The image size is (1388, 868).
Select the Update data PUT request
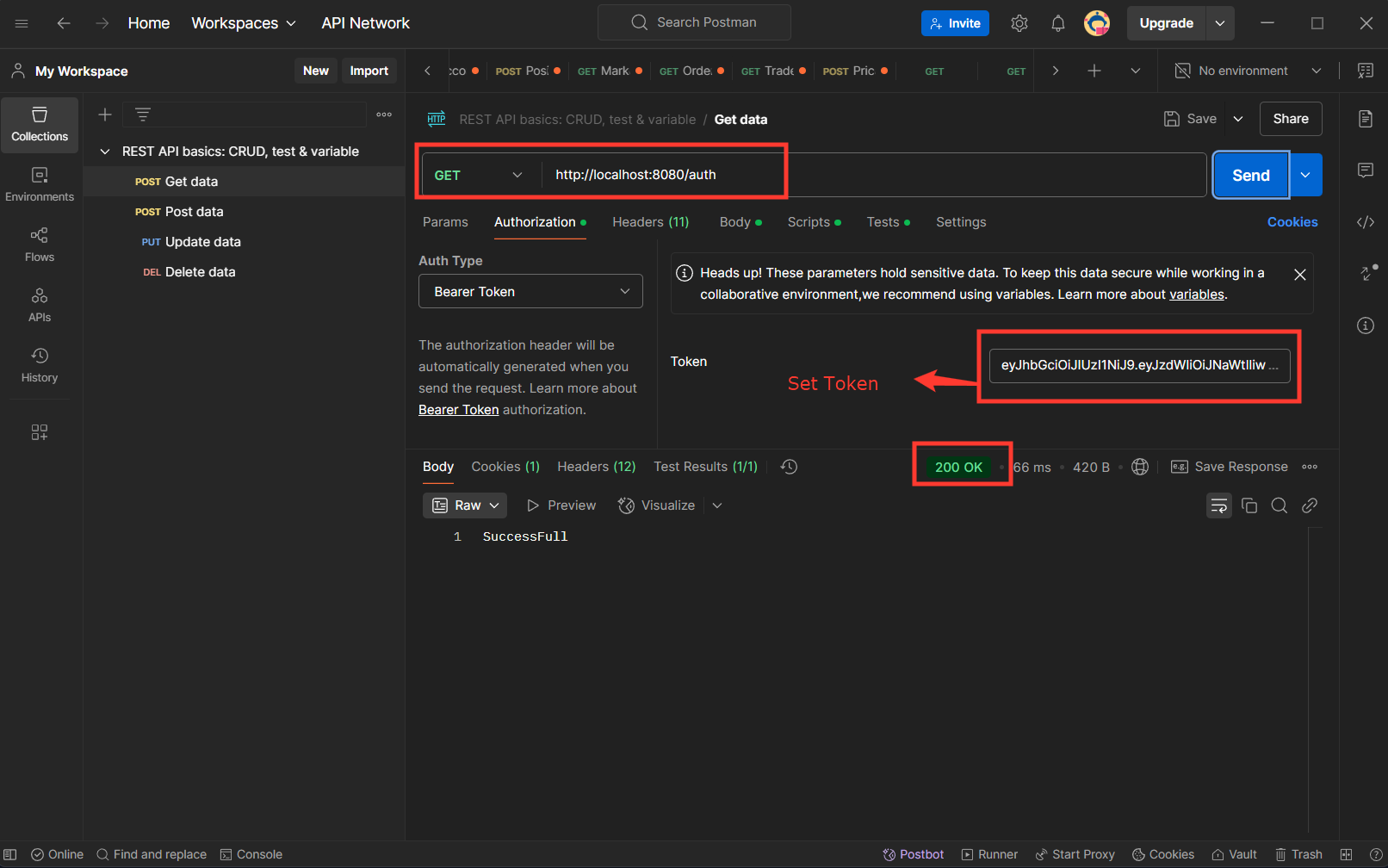tap(244, 242)
